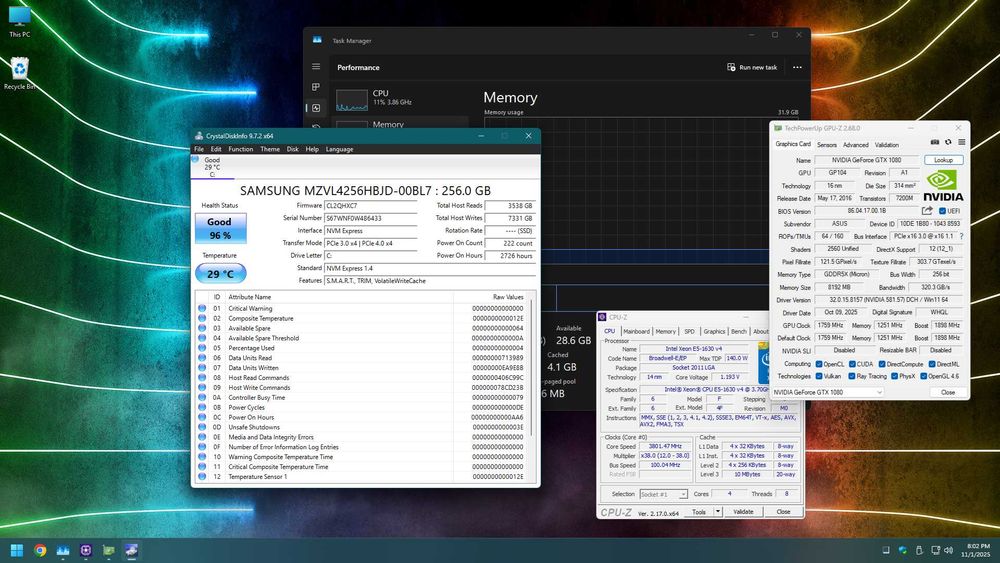Image resolution: width=1000 pixels, height=563 pixels.
Task: Toggle the DirectCompute checkbox
Action: point(882,364)
